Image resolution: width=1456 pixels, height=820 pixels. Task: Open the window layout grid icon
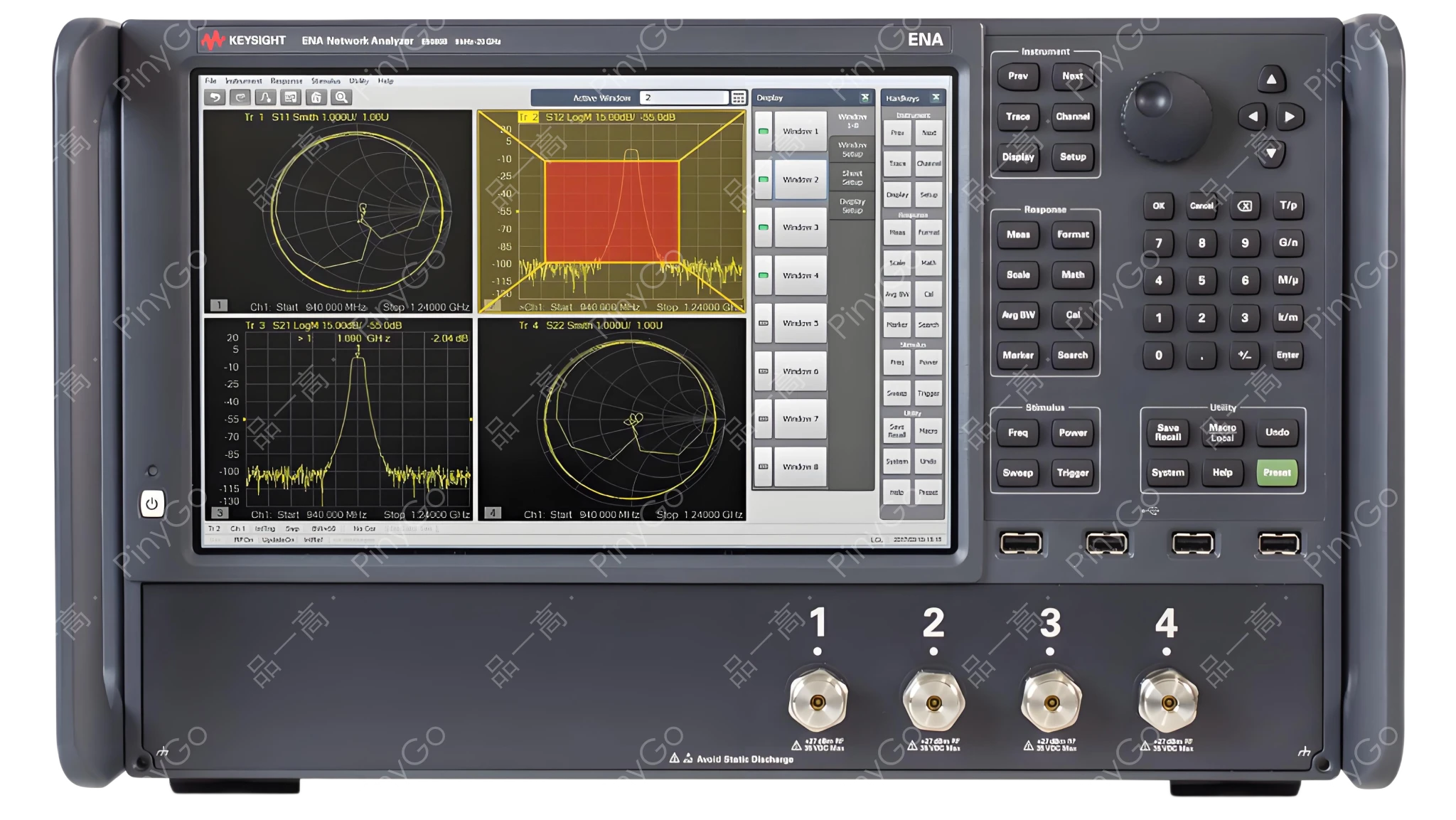click(739, 97)
